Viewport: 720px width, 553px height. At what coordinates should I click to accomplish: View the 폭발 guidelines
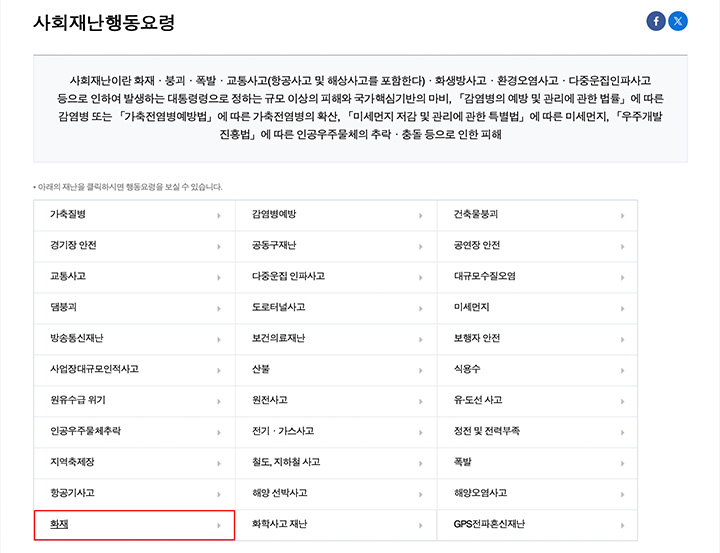tap(537, 463)
